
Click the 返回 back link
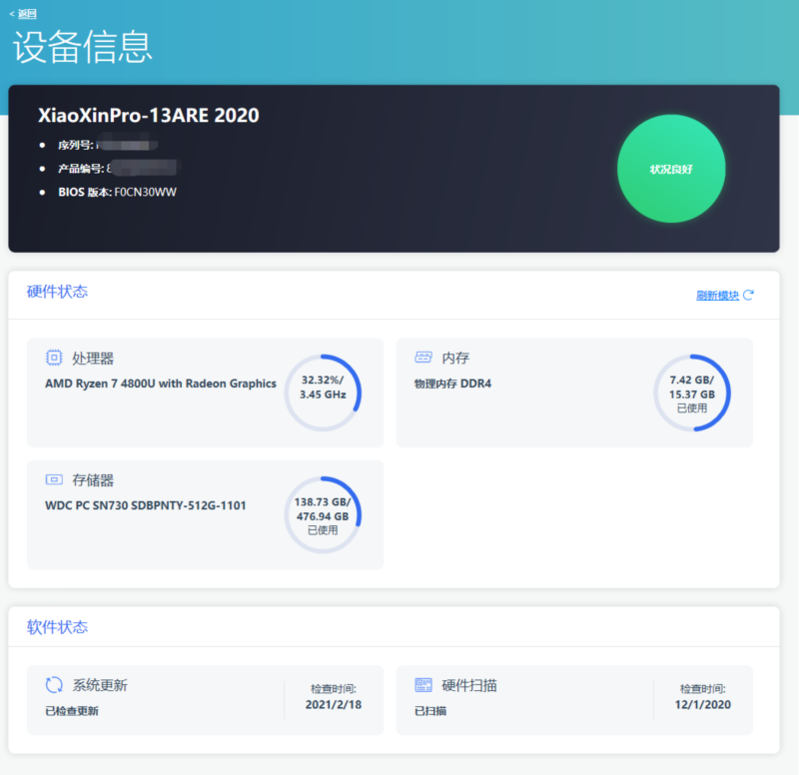[24, 14]
